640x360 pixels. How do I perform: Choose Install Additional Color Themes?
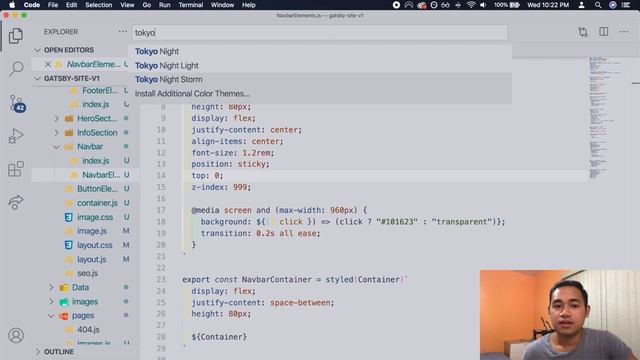pos(320,93)
